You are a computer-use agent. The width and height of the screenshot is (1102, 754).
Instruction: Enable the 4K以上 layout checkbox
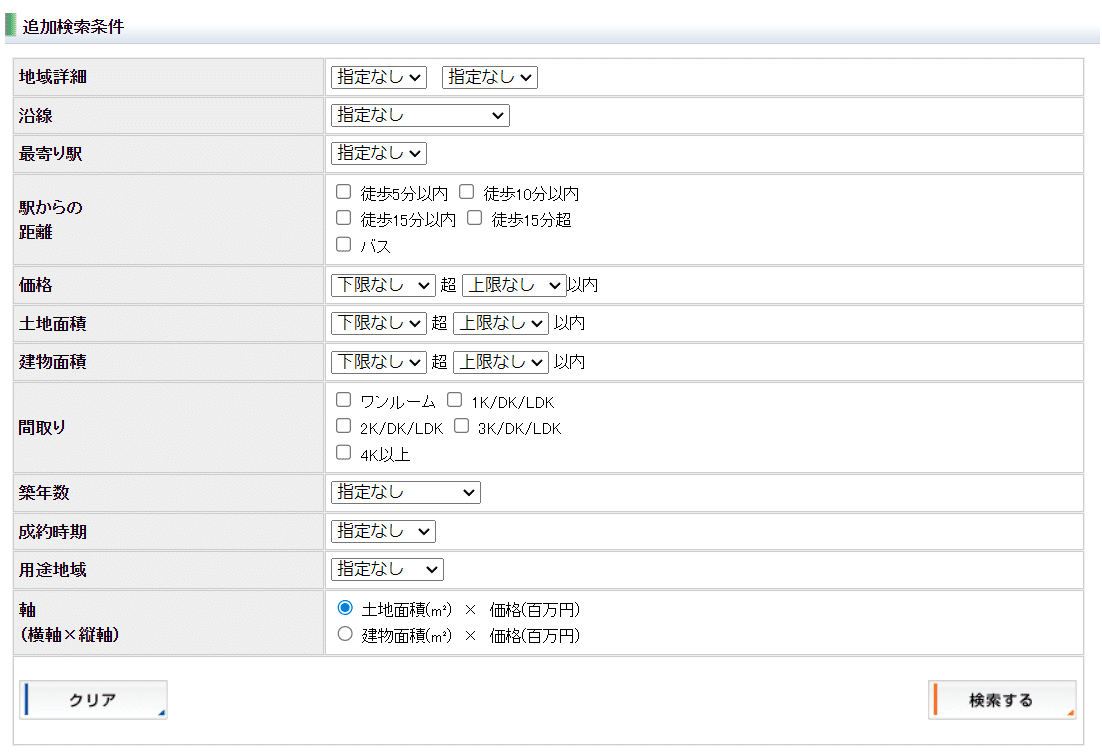[344, 453]
